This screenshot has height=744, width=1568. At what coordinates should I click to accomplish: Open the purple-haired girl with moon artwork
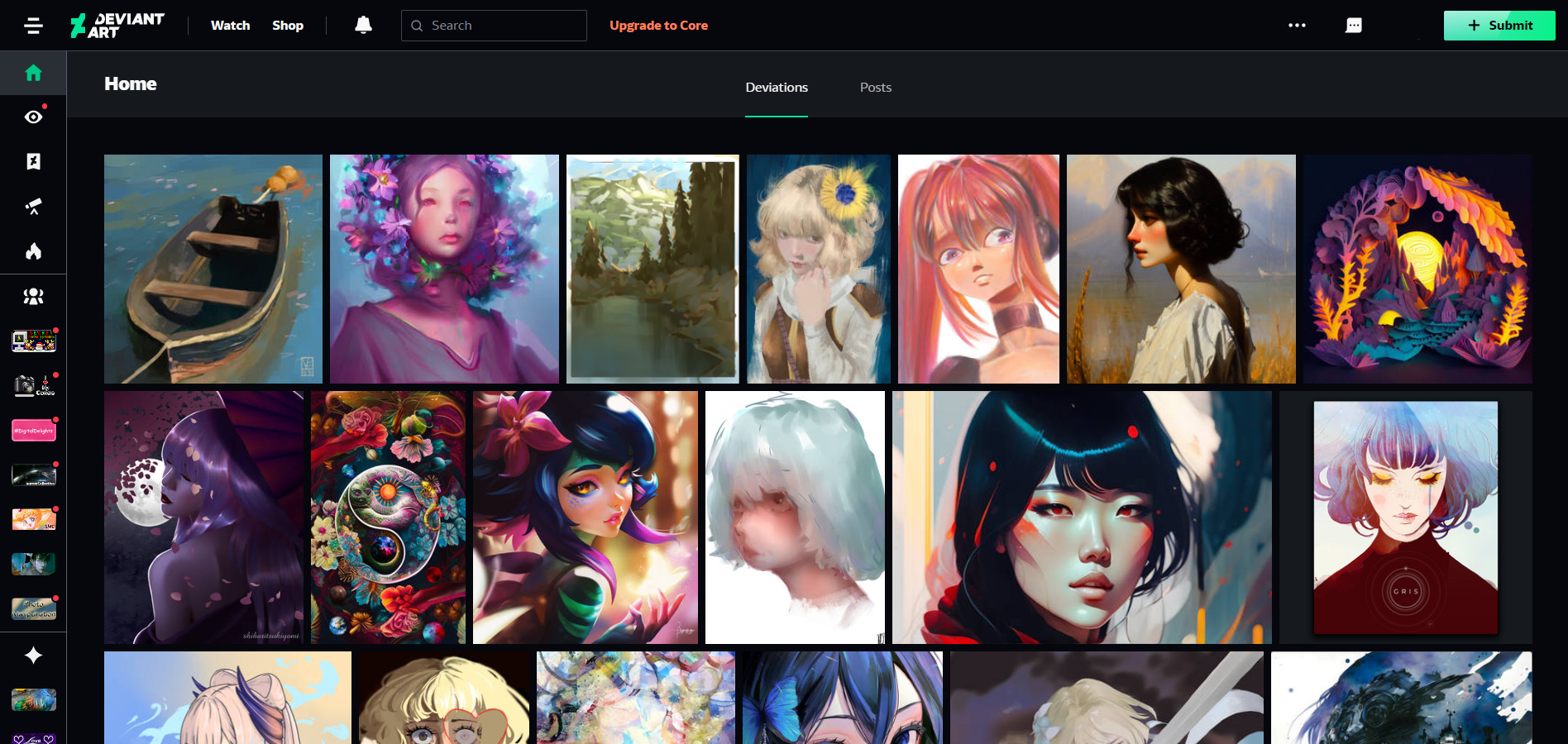[x=203, y=517]
